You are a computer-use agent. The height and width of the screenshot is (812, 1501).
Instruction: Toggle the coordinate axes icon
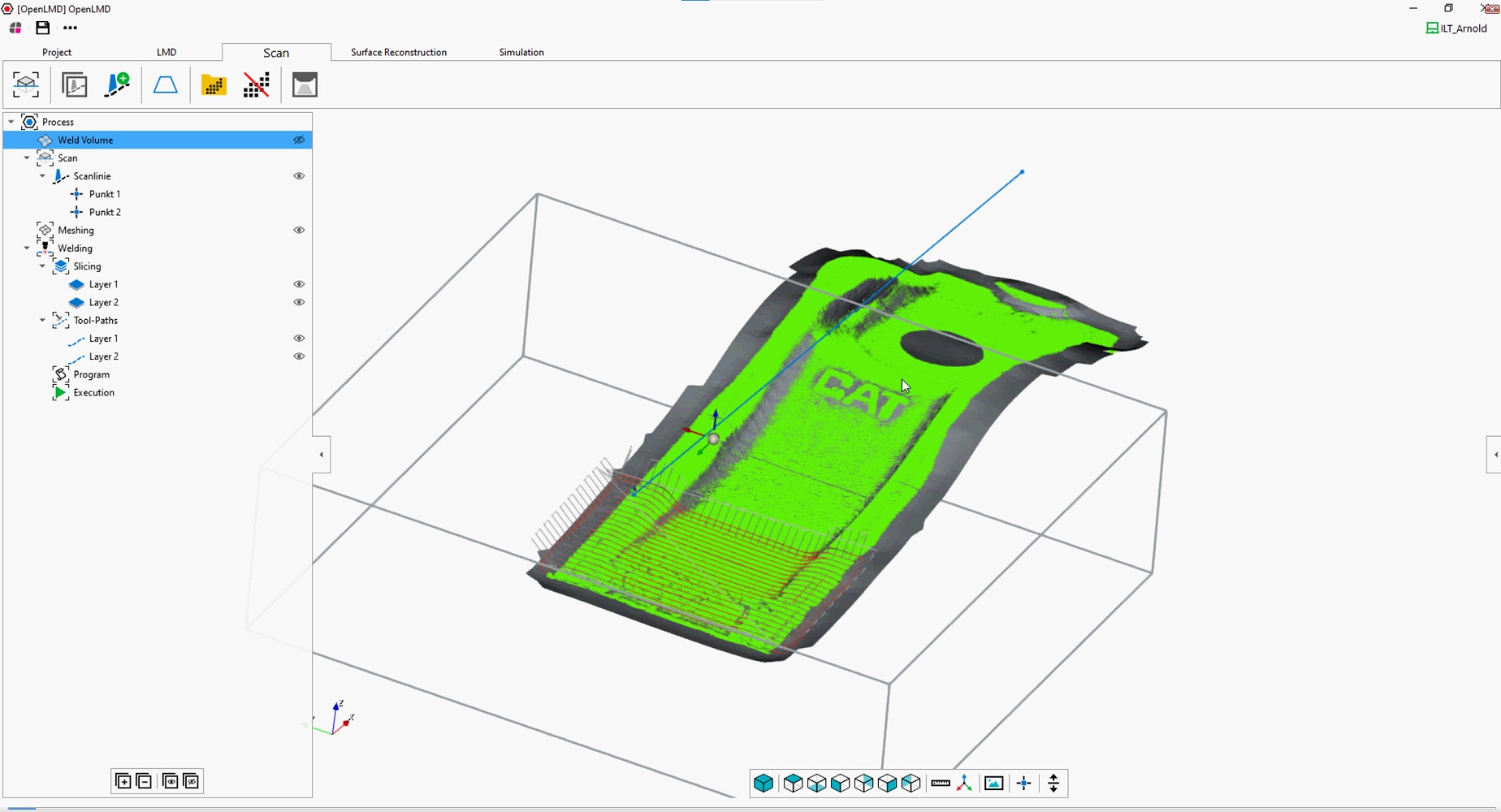coord(965,784)
